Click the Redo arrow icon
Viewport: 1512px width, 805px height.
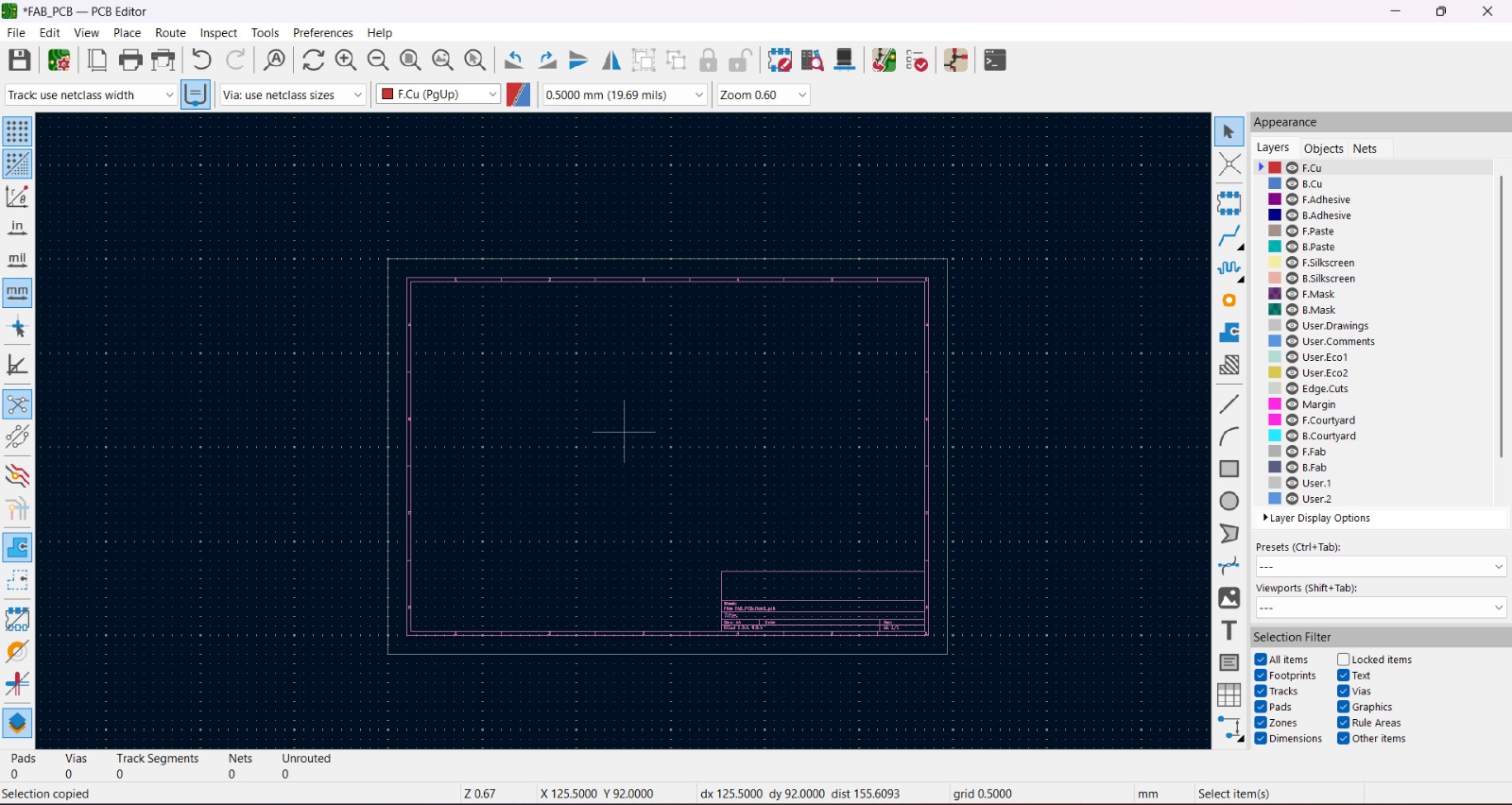click(235, 60)
